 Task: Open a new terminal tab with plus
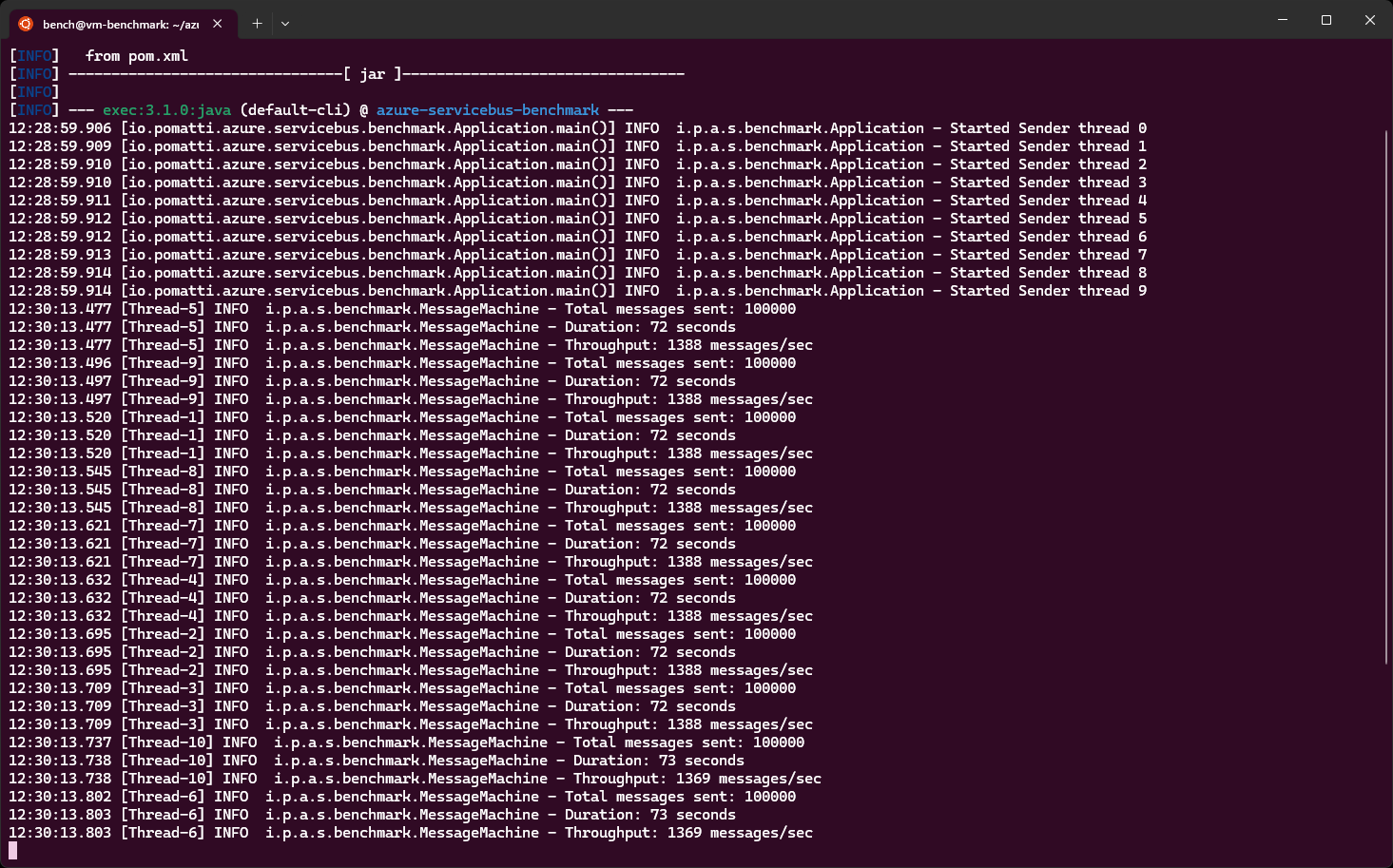coord(257,24)
